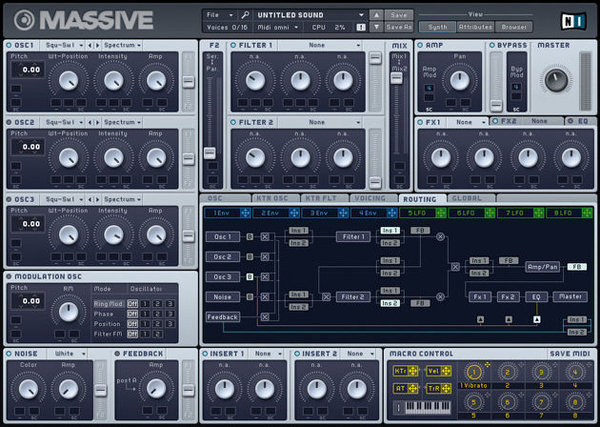Click the magnifier search icon beside File
The width and height of the screenshot is (600, 427).
pyautogui.click(x=243, y=15)
